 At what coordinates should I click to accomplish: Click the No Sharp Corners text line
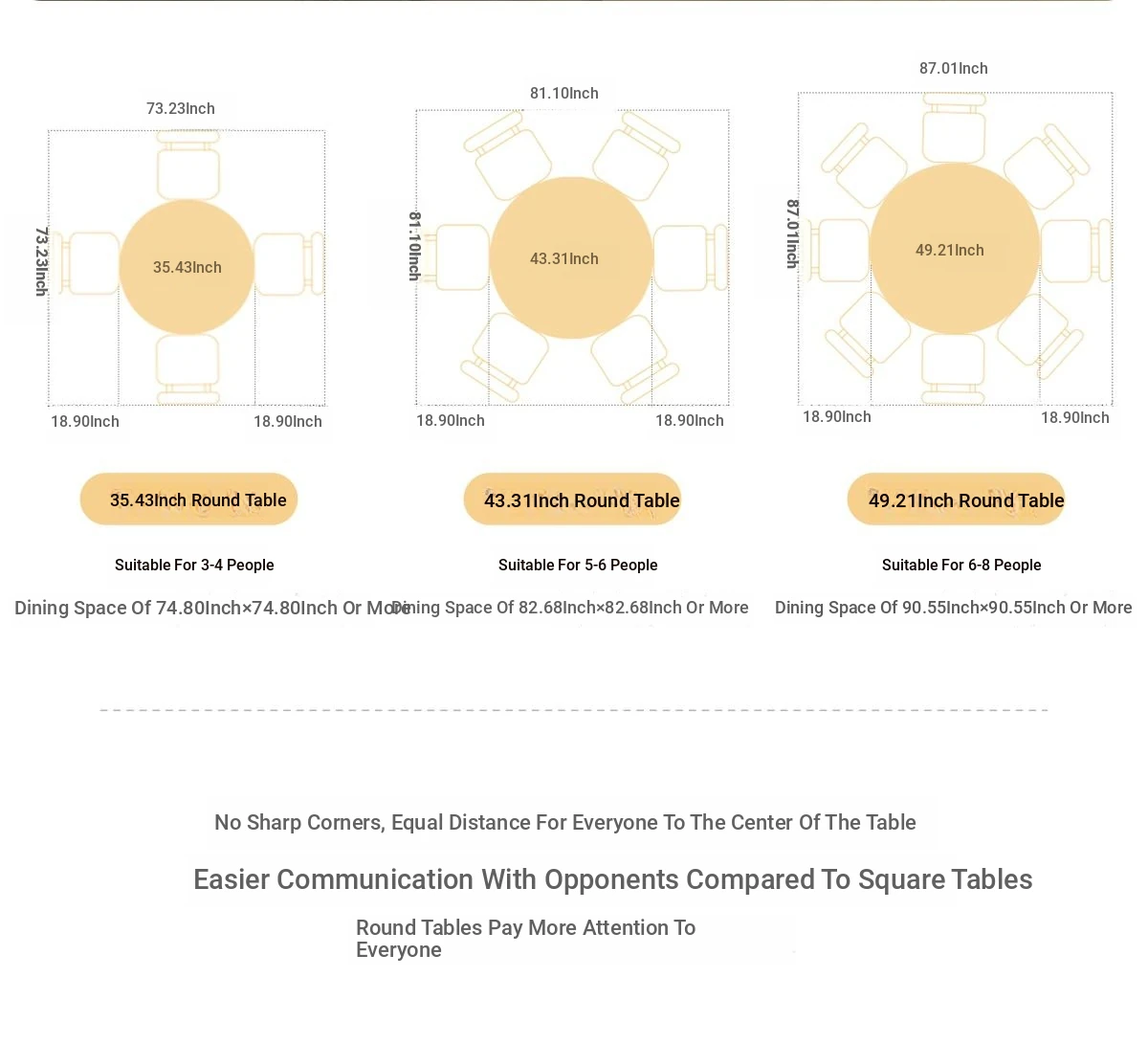565,822
